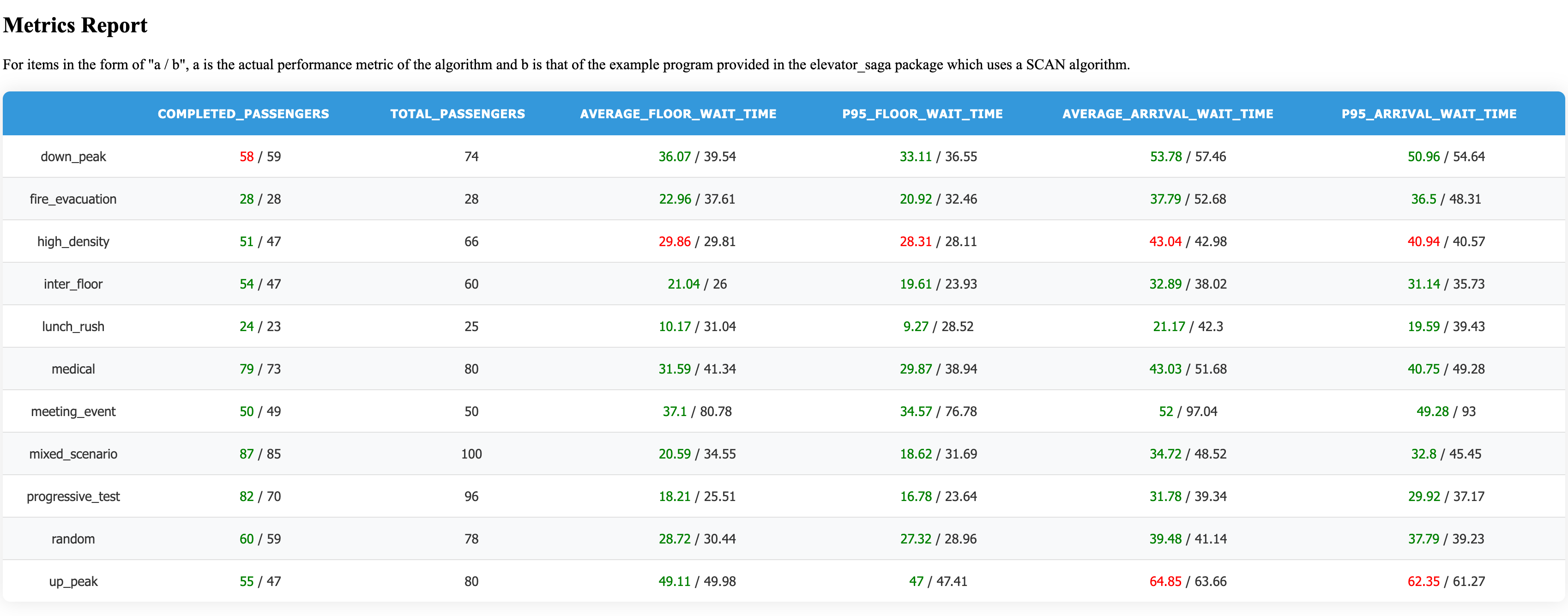Click the red 64.85 value in up_peak row
The height and width of the screenshot is (616, 1568).
pyautogui.click(x=1164, y=582)
